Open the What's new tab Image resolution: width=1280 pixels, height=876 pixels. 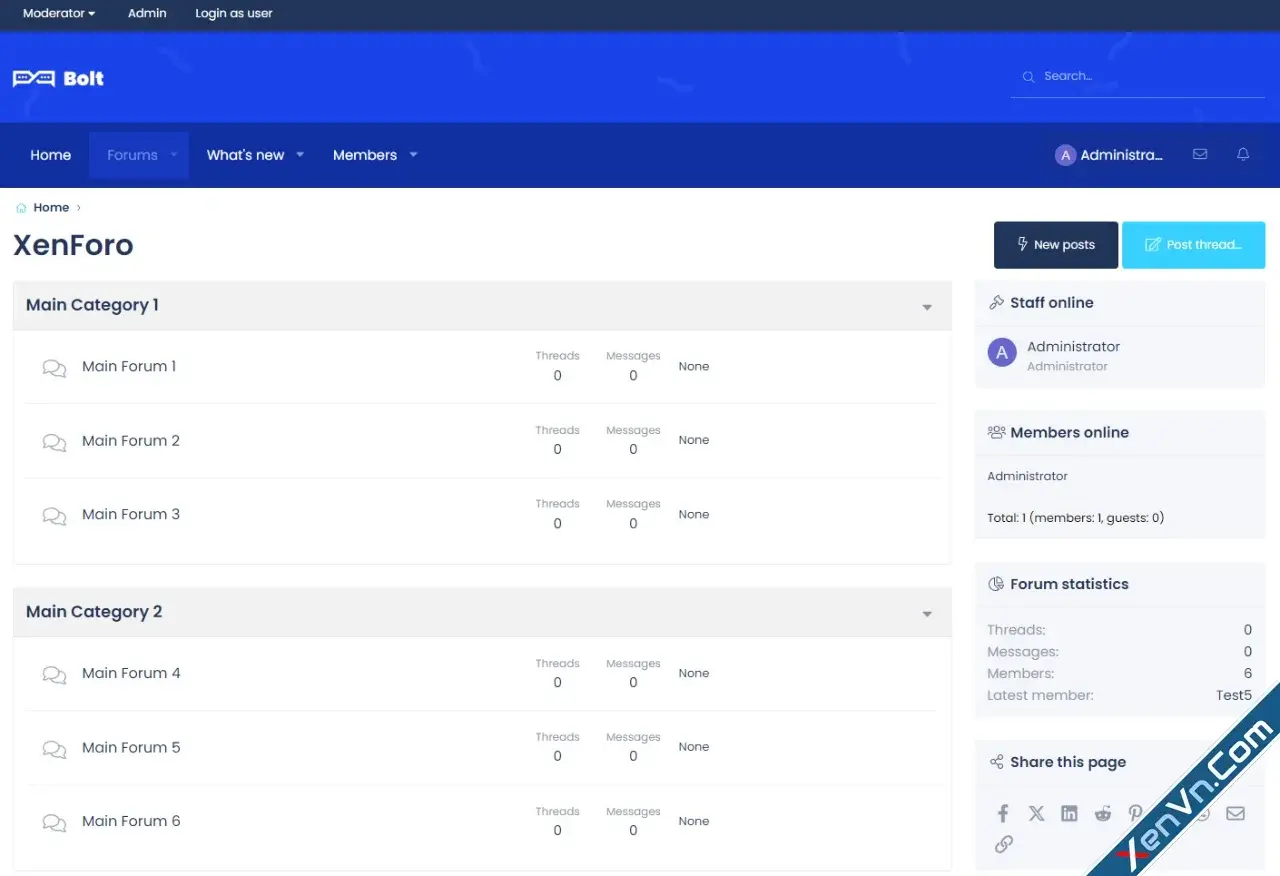245,155
